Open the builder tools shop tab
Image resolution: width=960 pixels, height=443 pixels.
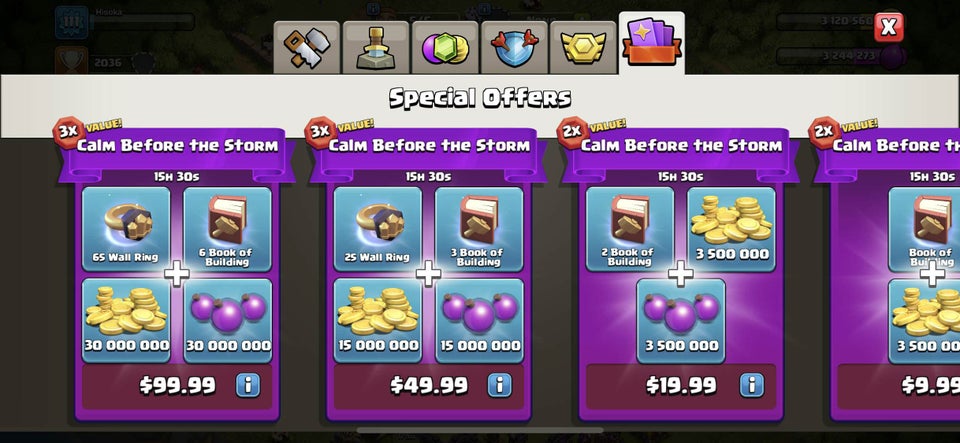(x=306, y=48)
